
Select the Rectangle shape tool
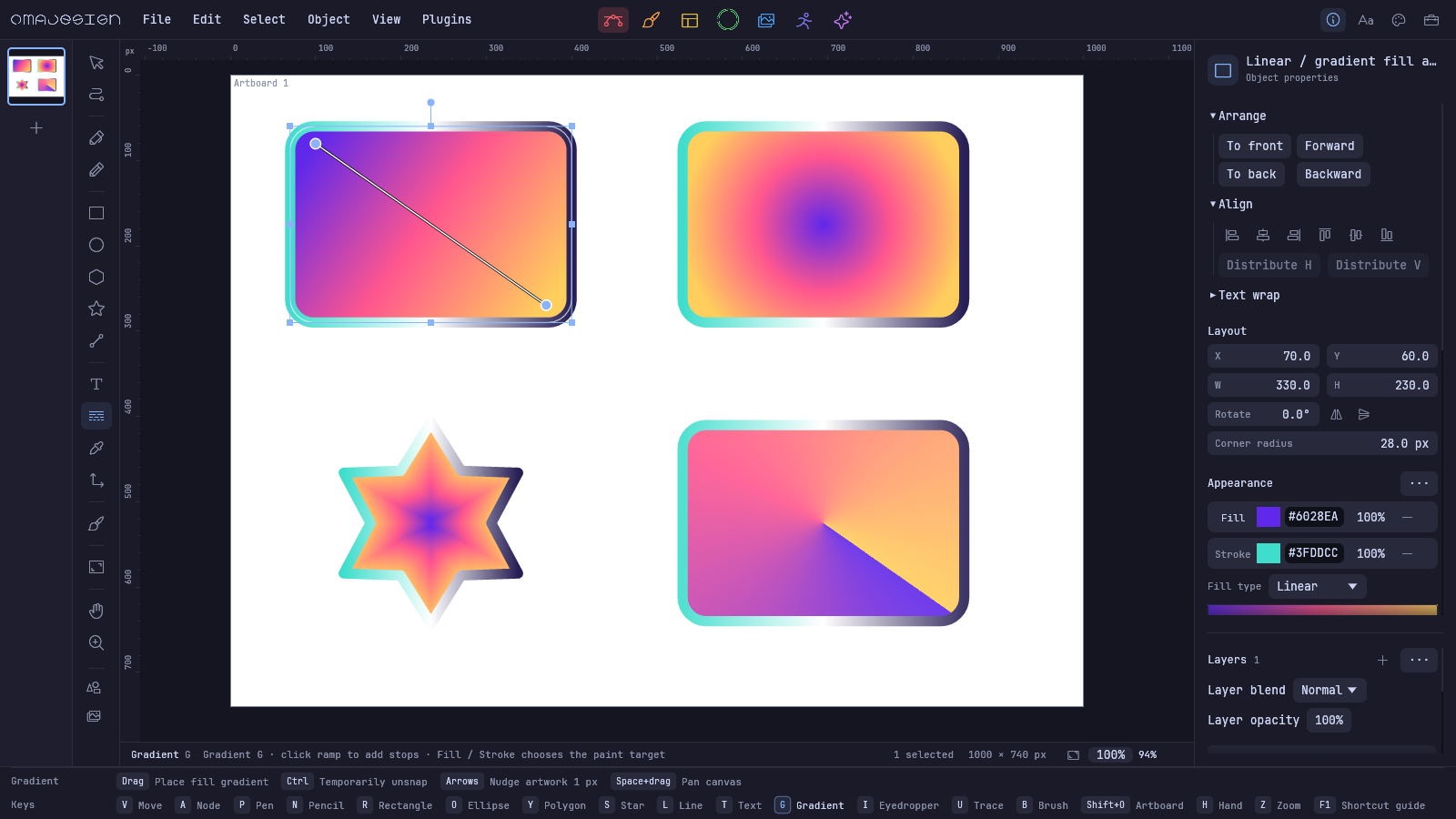click(x=96, y=213)
